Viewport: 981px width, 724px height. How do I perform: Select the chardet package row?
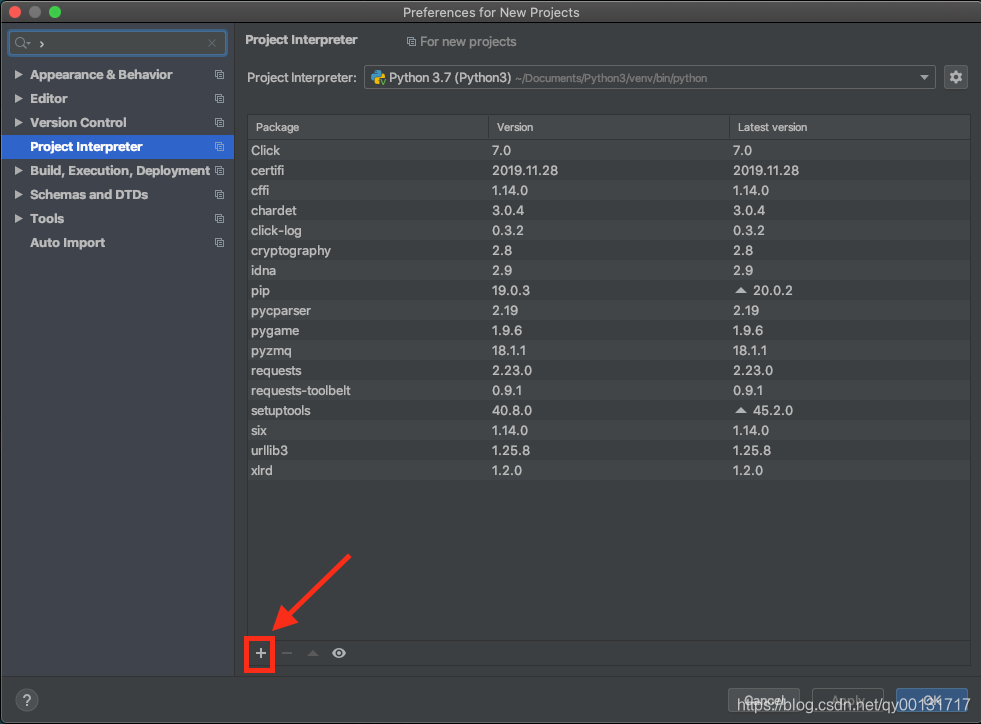point(609,210)
